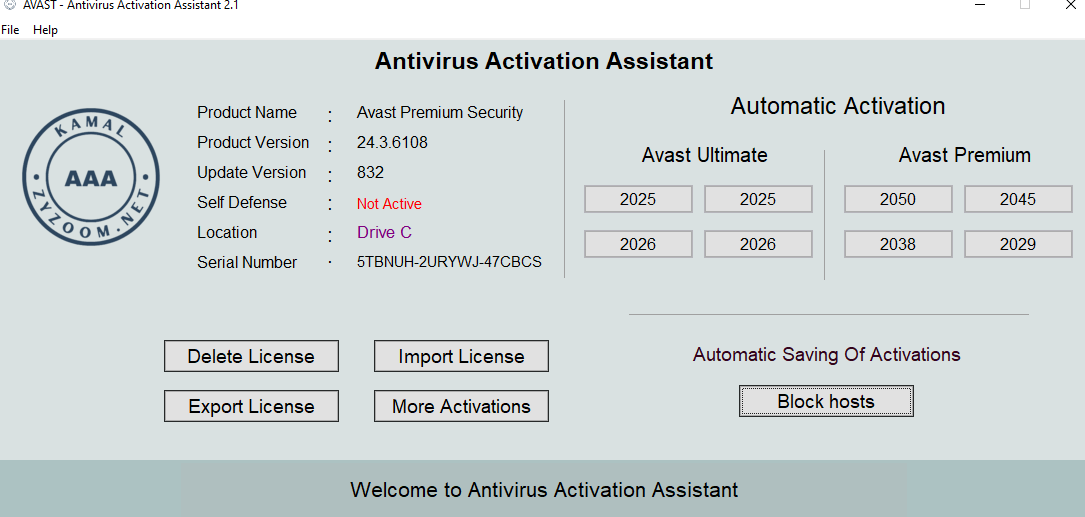1085x517 pixels.
Task: Click the Product Version label
Action: click(253, 143)
